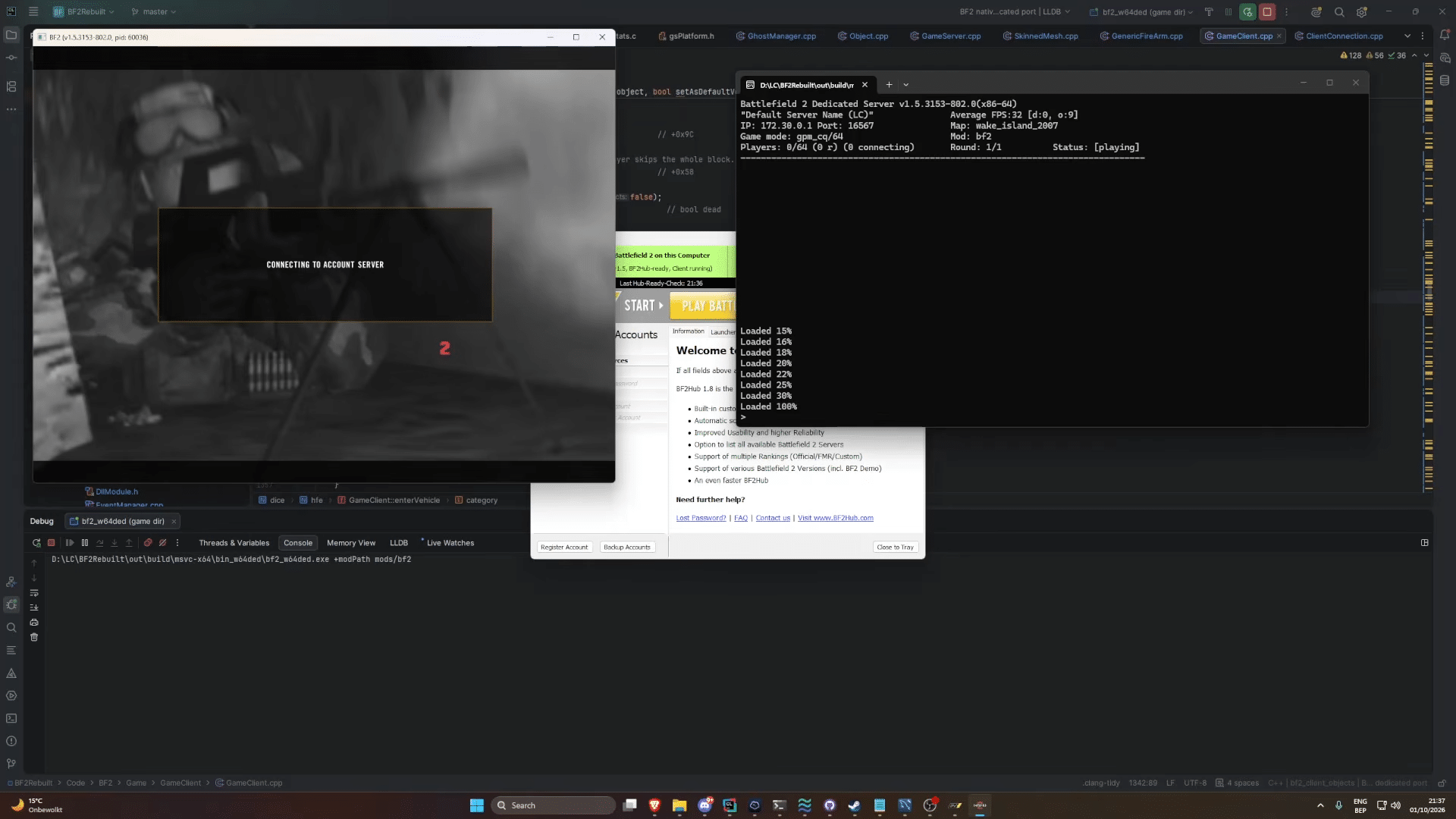Open Steam from the Windows taskbar
Image resolution: width=1456 pixels, height=819 pixels.
855,805
